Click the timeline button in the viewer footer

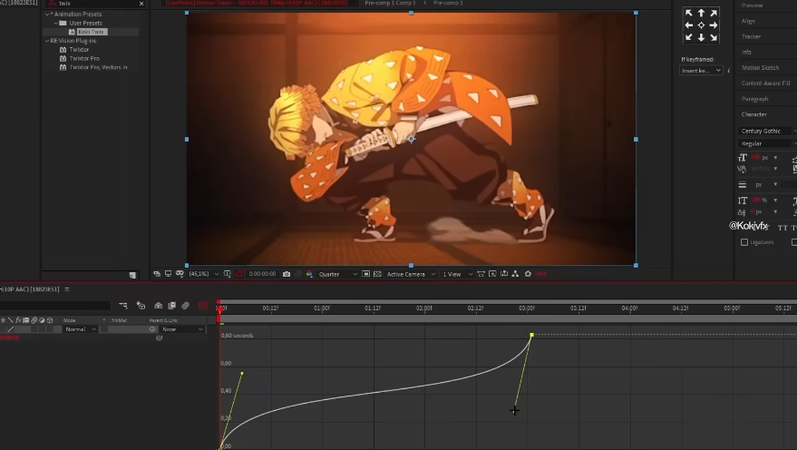click(504, 274)
